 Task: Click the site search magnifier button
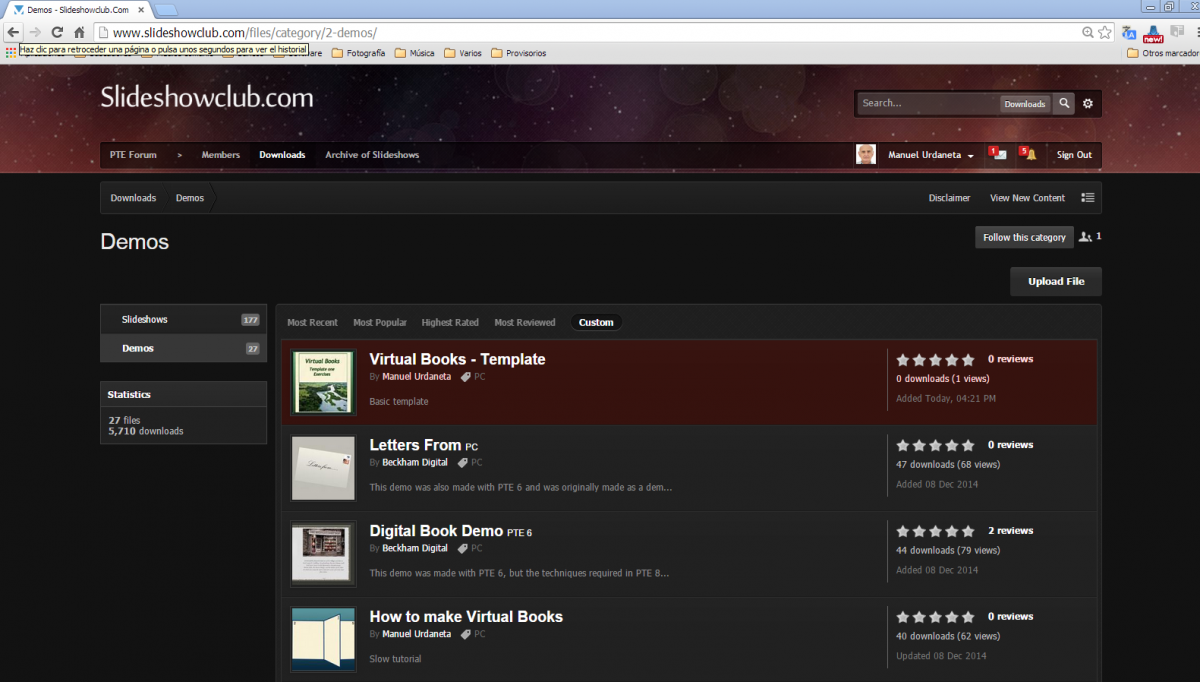click(1064, 103)
